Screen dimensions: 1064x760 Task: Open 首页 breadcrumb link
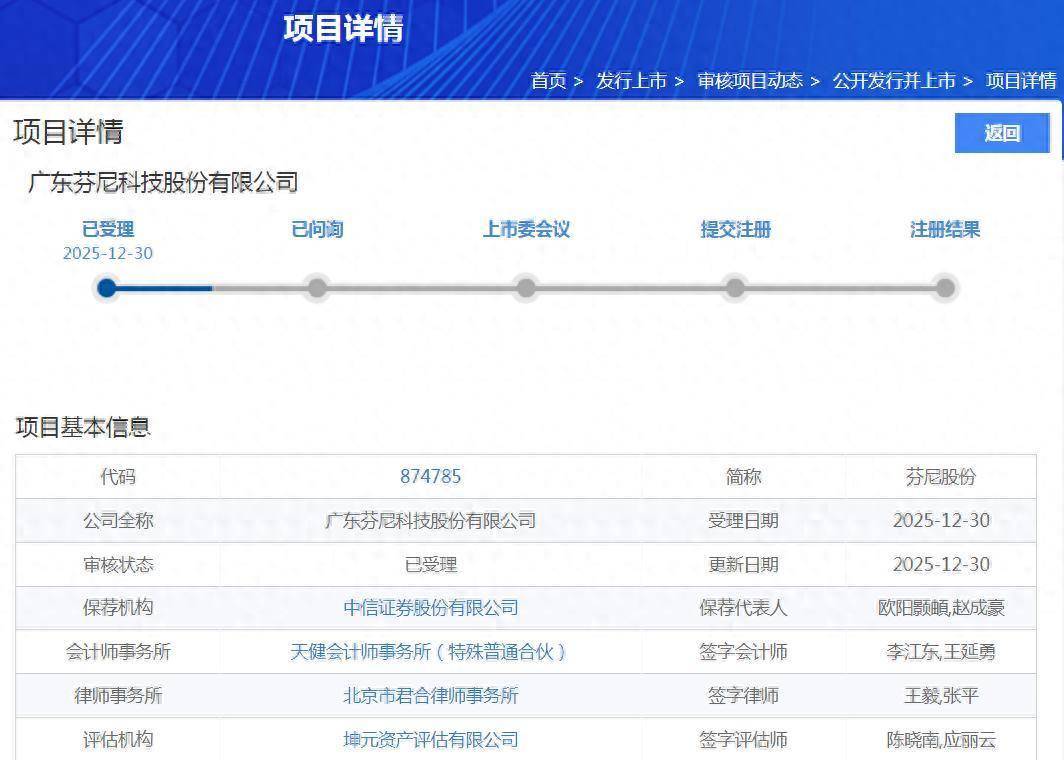click(548, 81)
